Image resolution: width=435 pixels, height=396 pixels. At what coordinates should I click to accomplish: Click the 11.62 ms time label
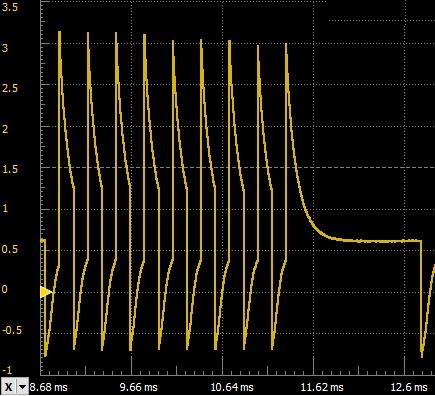322,387
